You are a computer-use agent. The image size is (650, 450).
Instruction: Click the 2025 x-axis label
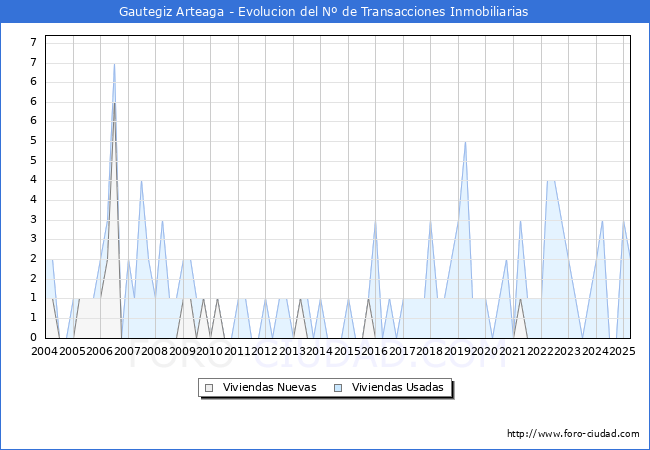[622, 351]
